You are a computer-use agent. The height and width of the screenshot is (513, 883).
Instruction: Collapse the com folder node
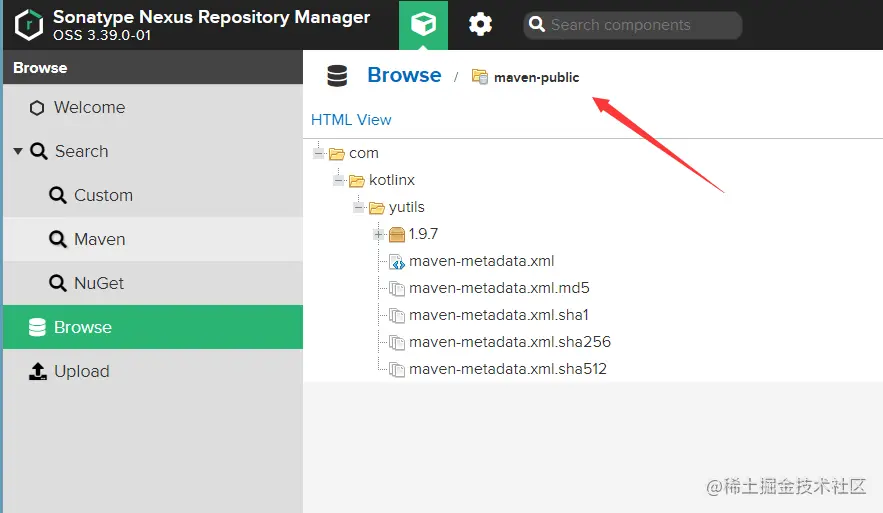pyautogui.click(x=319, y=153)
